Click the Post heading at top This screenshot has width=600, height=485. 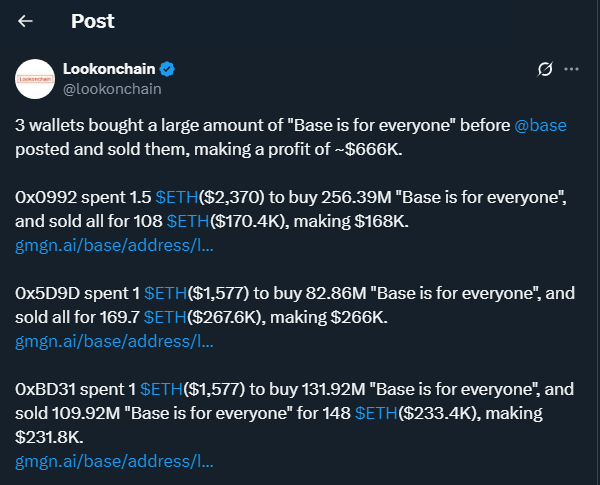coord(92,21)
